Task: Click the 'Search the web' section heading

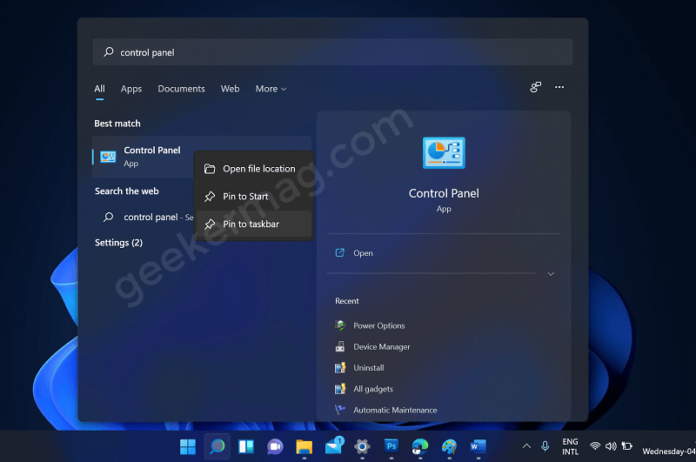Action: click(x=127, y=191)
